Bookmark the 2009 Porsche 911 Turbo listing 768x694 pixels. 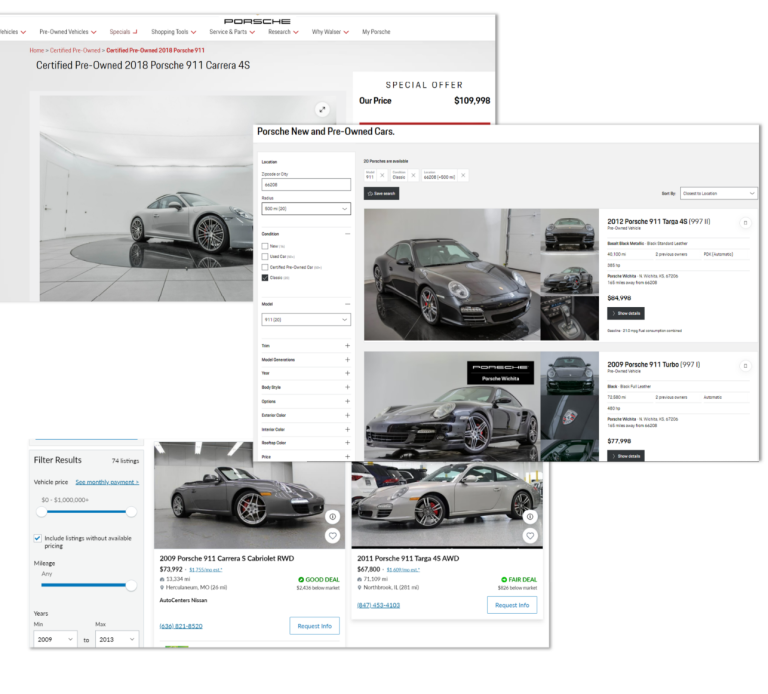(745, 366)
